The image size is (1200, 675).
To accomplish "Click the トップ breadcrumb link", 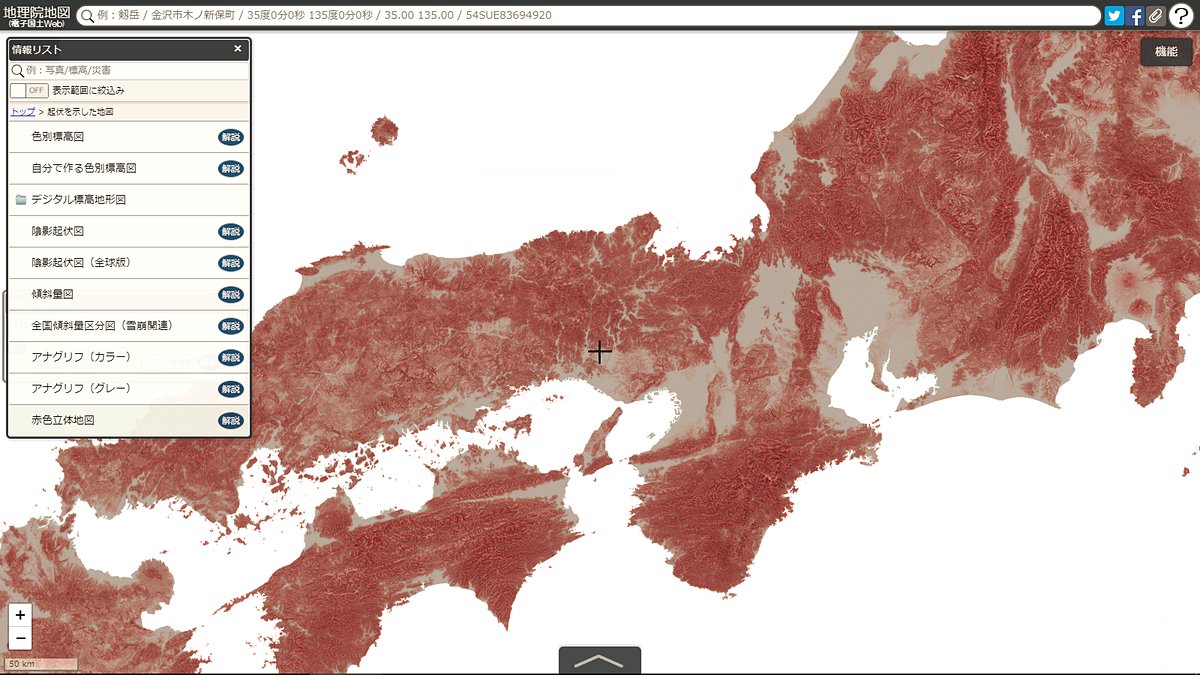I will pos(22,112).
